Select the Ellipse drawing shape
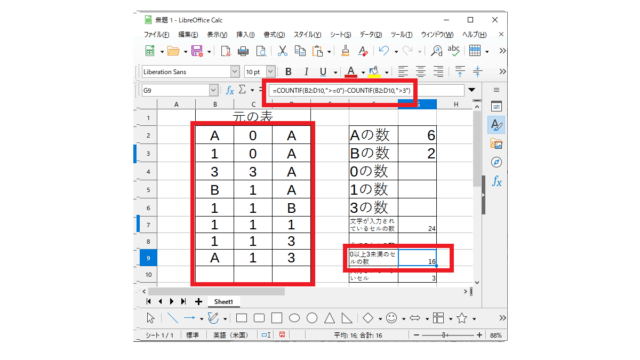640x360 pixels. click(294, 318)
